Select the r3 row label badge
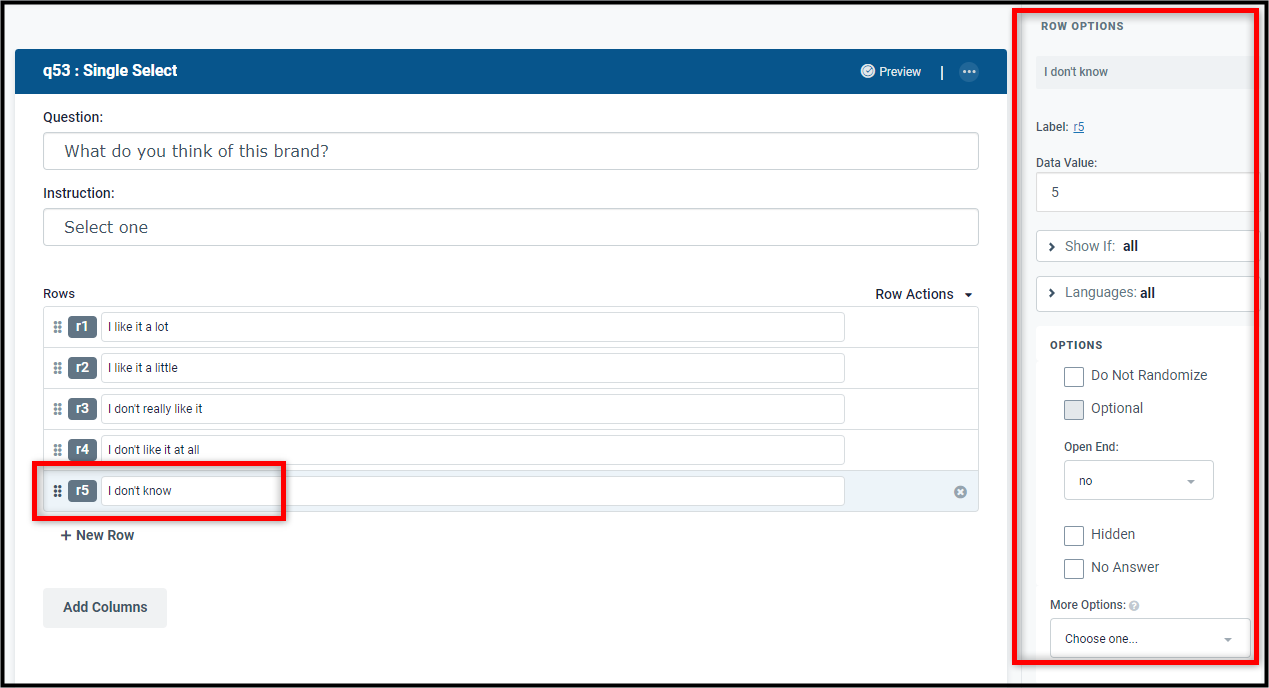Screen dimensions: 1269x688 point(82,409)
